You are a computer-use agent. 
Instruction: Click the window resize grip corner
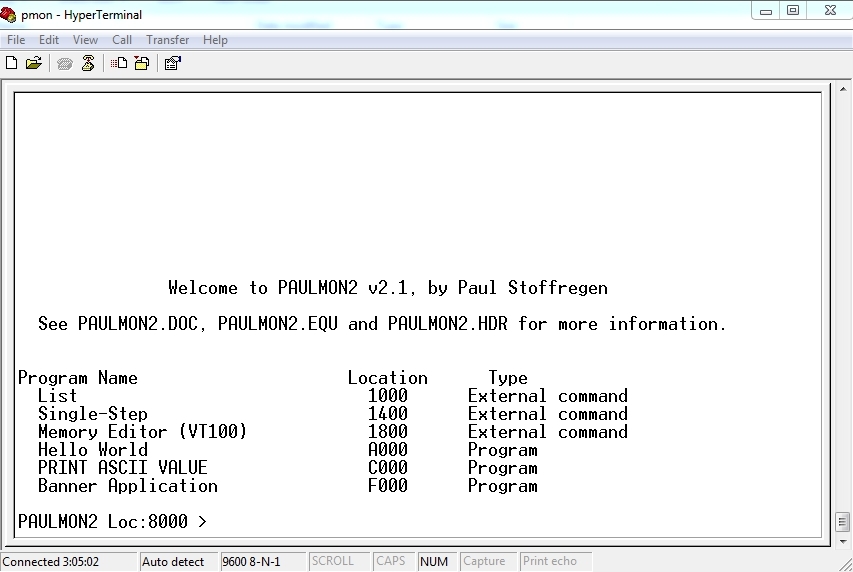click(845, 564)
